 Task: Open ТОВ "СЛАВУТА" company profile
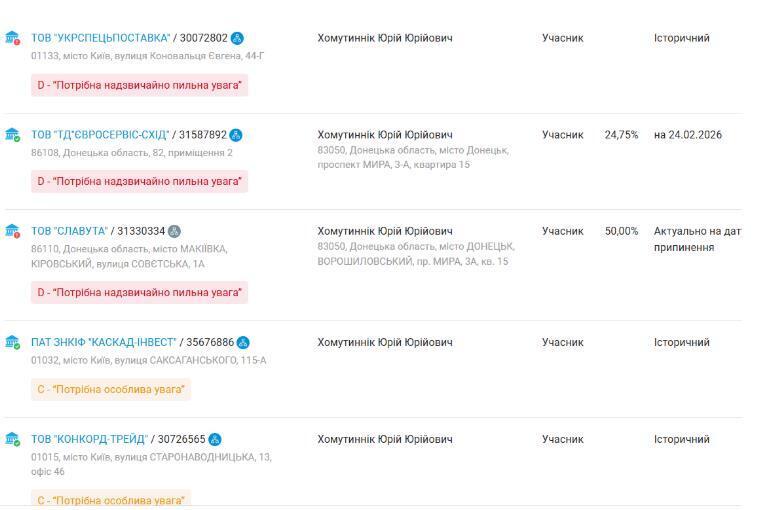tap(69, 231)
